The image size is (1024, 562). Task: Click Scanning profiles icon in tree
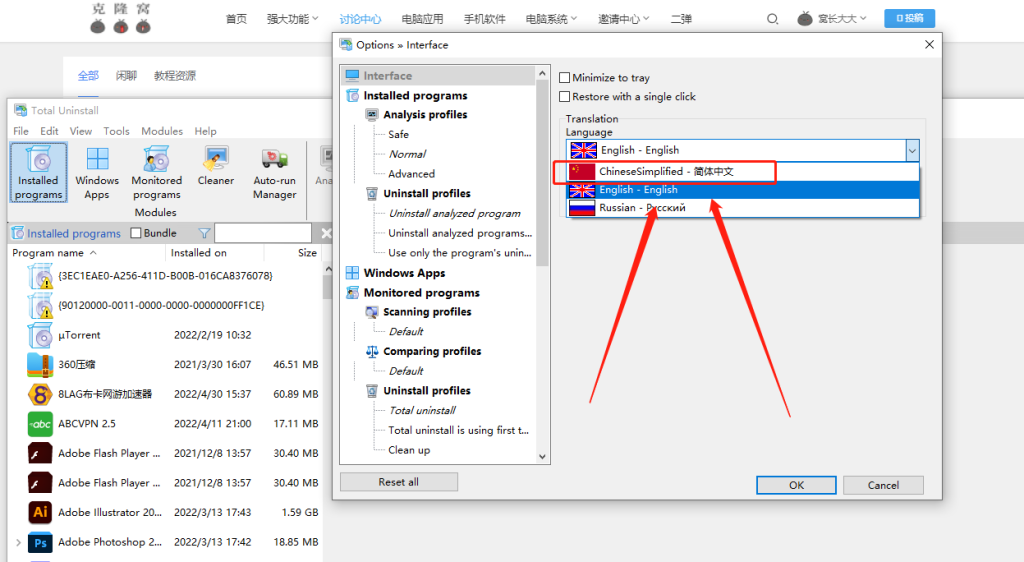pos(372,312)
